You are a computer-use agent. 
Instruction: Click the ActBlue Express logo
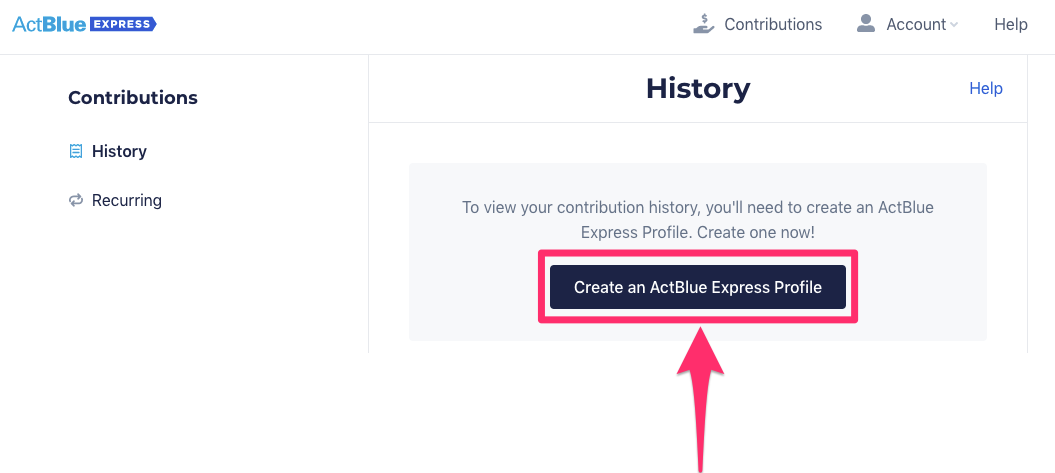(x=84, y=24)
